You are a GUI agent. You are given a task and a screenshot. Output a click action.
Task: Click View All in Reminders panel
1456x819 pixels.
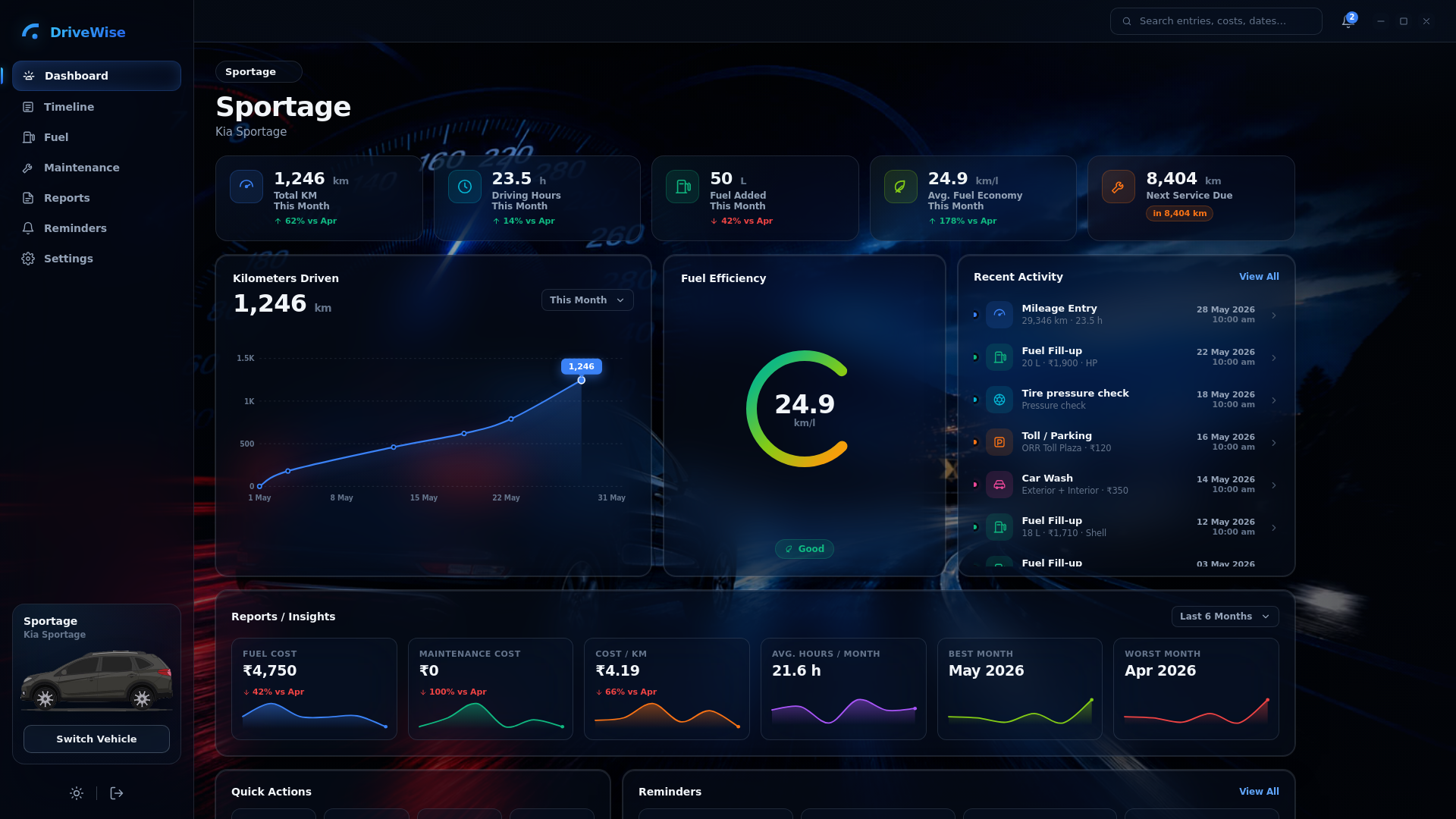pos(1259,792)
